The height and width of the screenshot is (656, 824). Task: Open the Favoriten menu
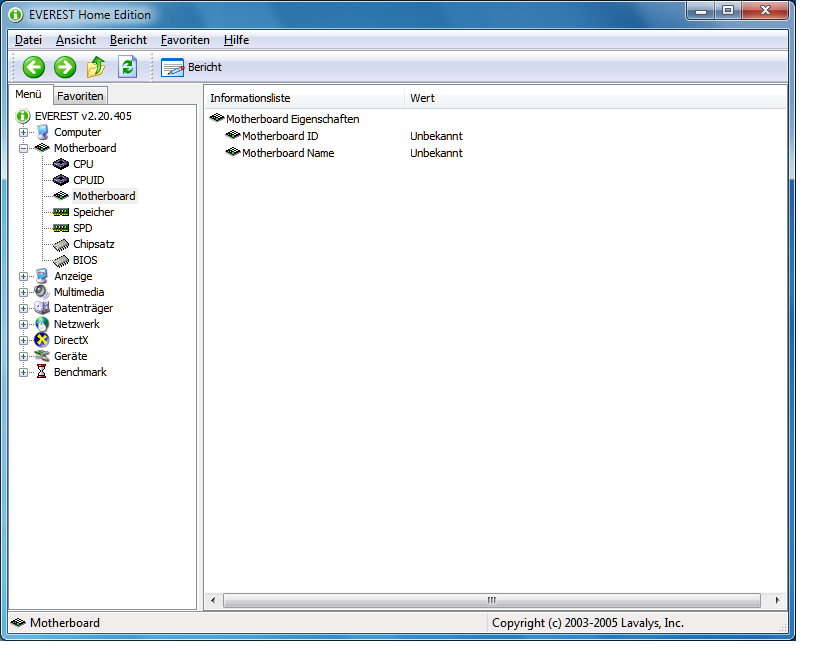(x=185, y=40)
